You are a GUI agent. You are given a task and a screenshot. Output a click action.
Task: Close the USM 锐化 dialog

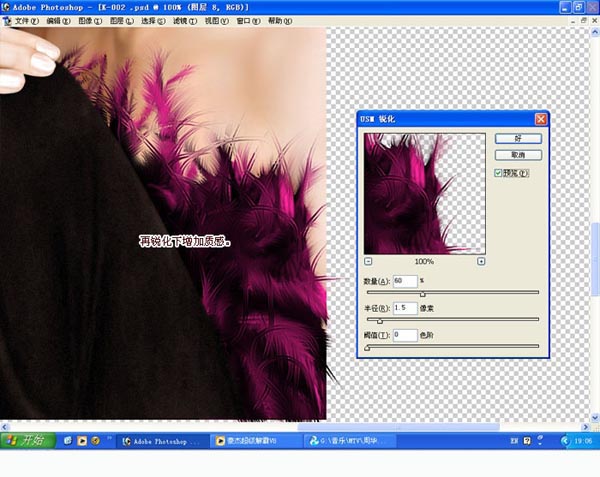click(541, 119)
